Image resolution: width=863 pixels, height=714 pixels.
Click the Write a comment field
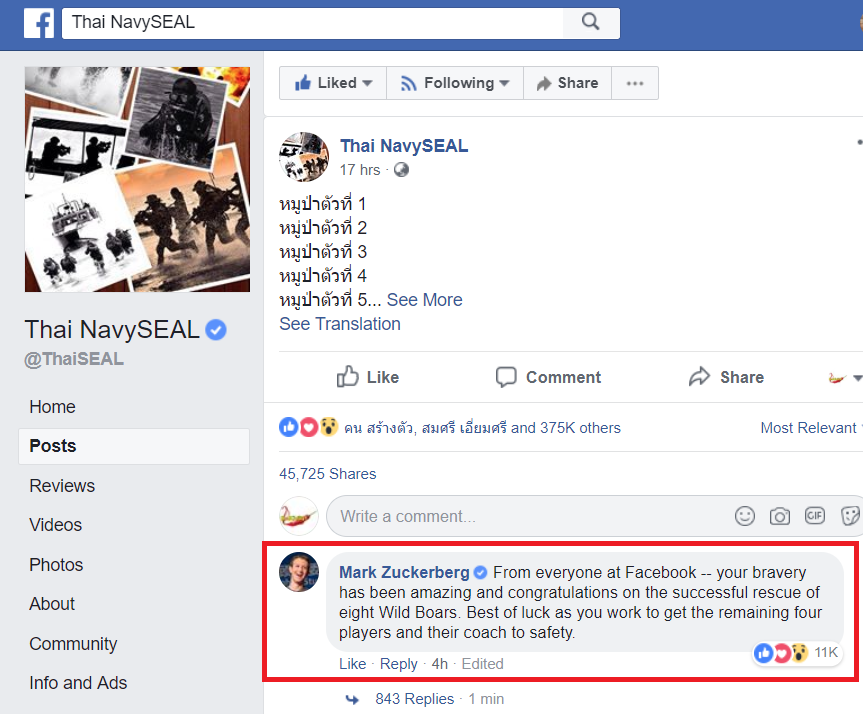pos(520,517)
